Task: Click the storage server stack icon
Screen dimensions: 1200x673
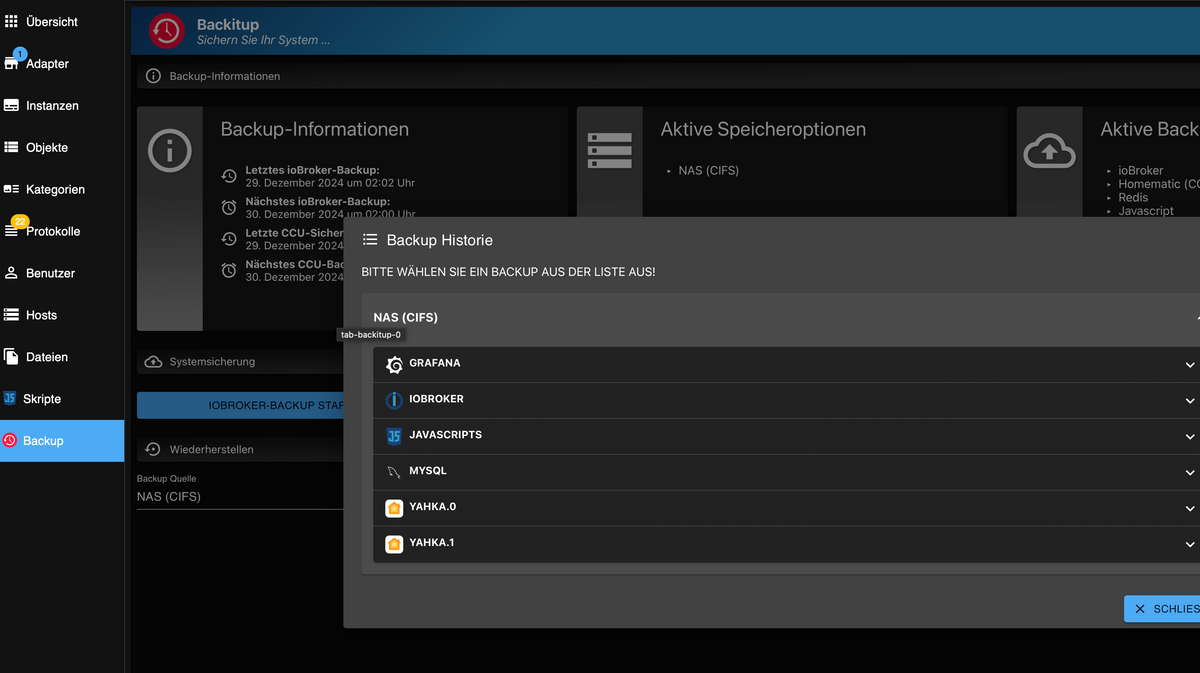Action: pos(609,150)
